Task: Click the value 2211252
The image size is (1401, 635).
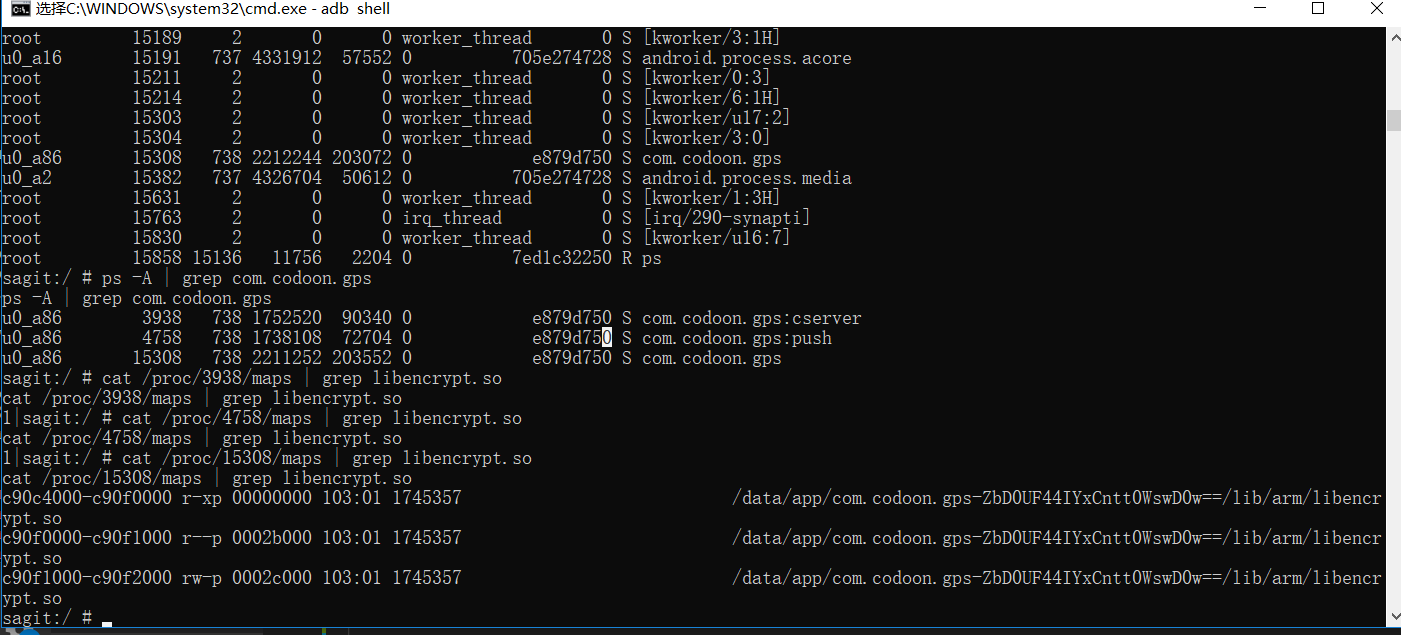Action: (287, 358)
